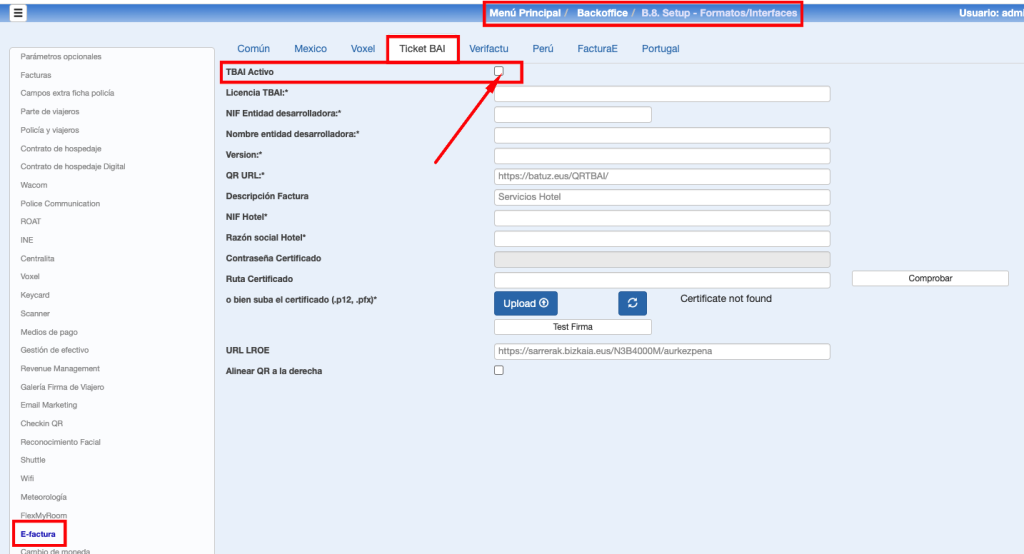Image resolution: width=1024 pixels, height=554 pixels.
Task: Toggle Alinear QR a la derecha checkbox
Action: pos(499,370)
